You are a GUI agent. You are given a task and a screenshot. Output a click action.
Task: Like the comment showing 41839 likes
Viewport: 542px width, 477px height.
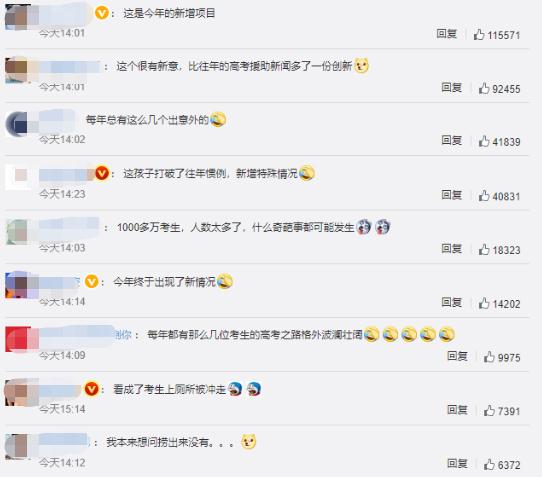[484, 141]
